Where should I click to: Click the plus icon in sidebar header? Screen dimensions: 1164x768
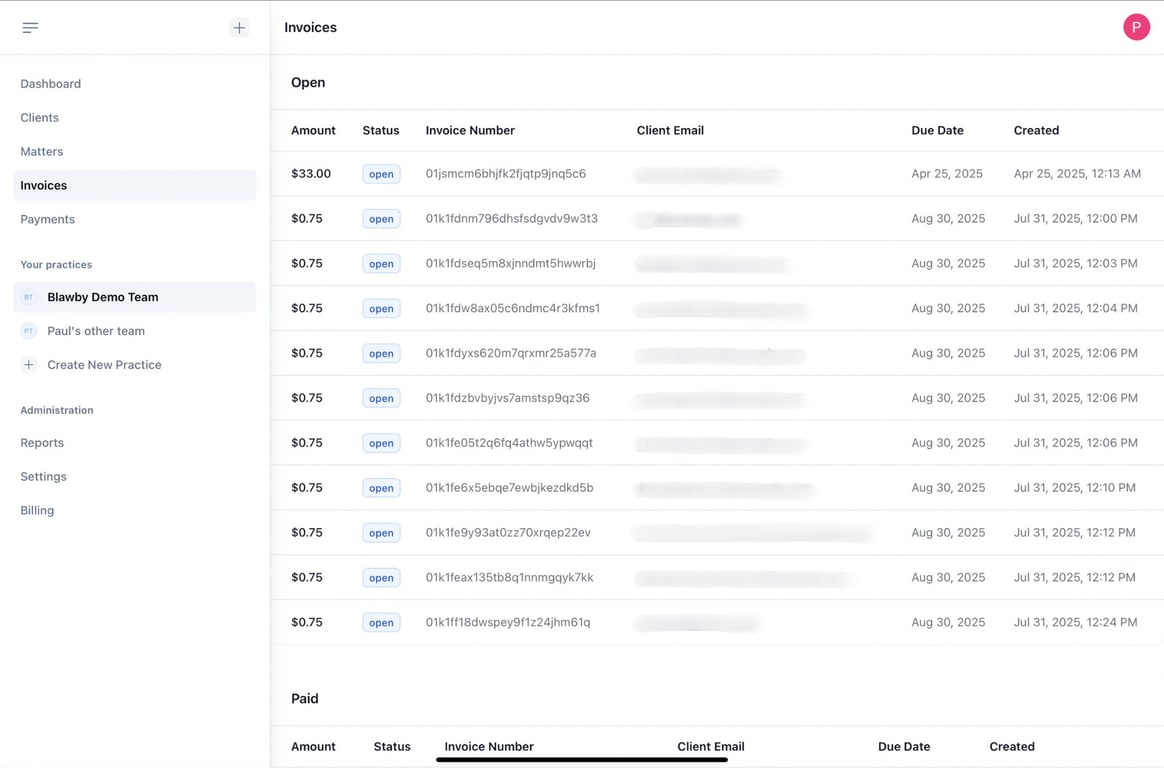click(239, 27)
